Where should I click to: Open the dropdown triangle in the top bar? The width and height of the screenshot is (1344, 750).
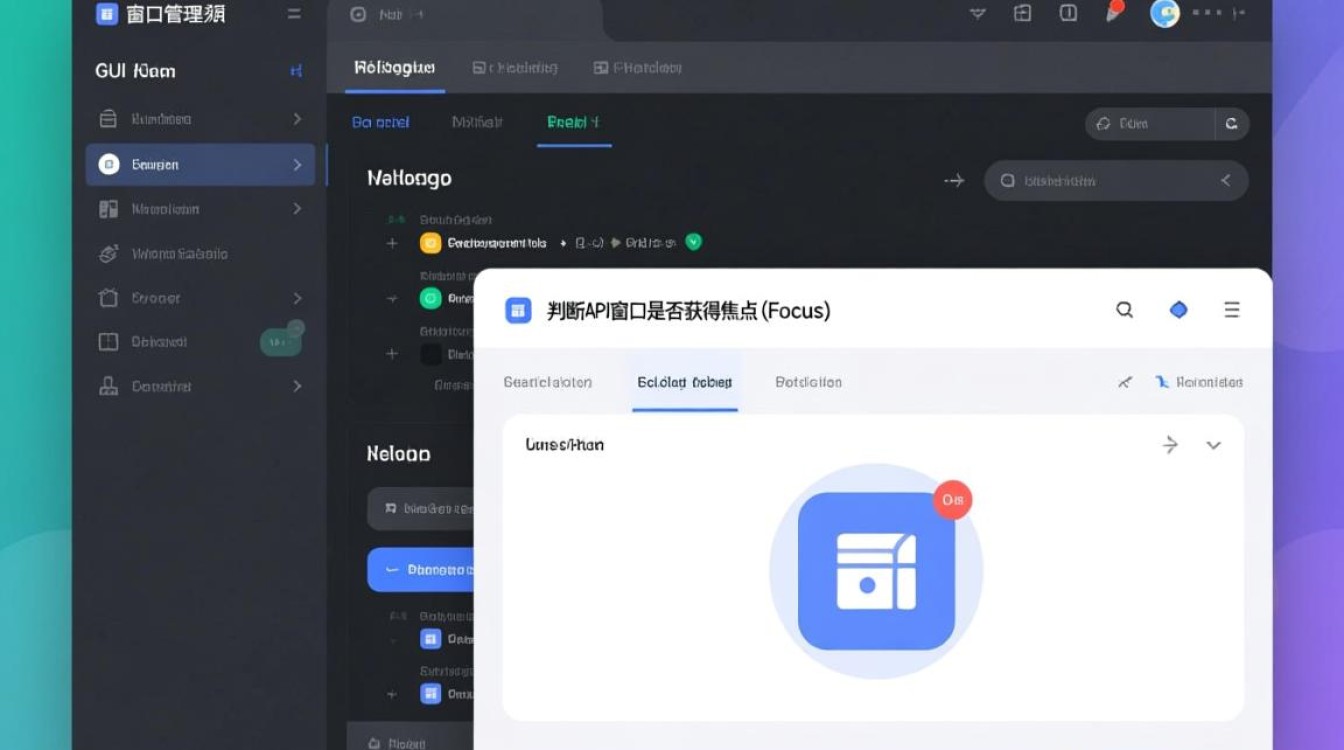click(x=978, y=14)
